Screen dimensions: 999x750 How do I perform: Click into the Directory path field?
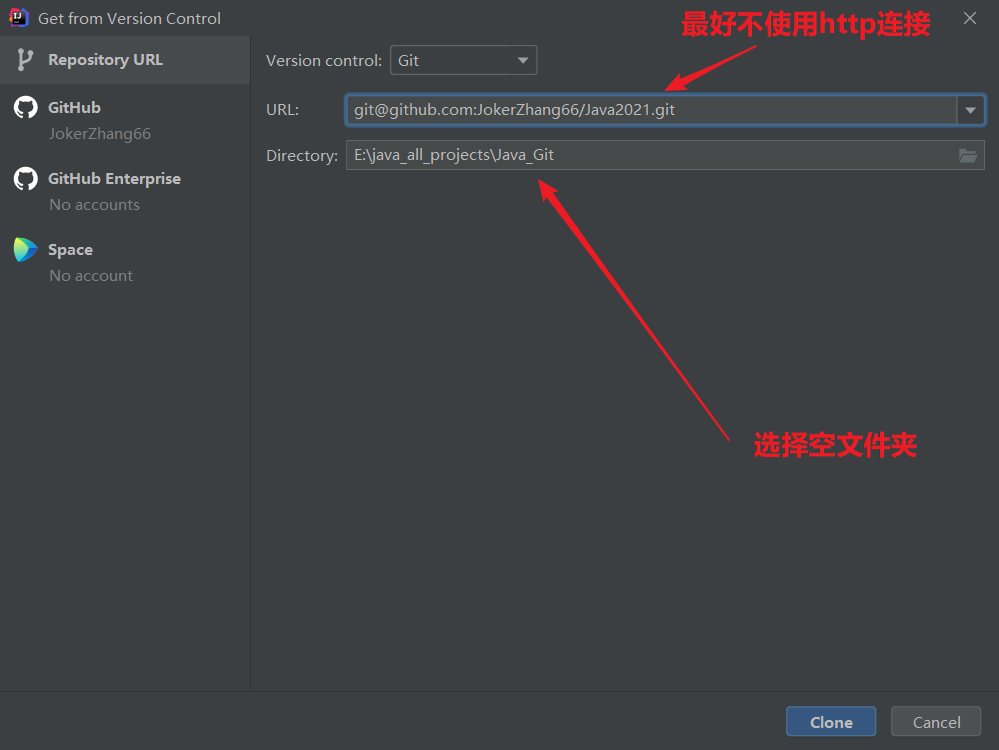(x=650, y=155)
